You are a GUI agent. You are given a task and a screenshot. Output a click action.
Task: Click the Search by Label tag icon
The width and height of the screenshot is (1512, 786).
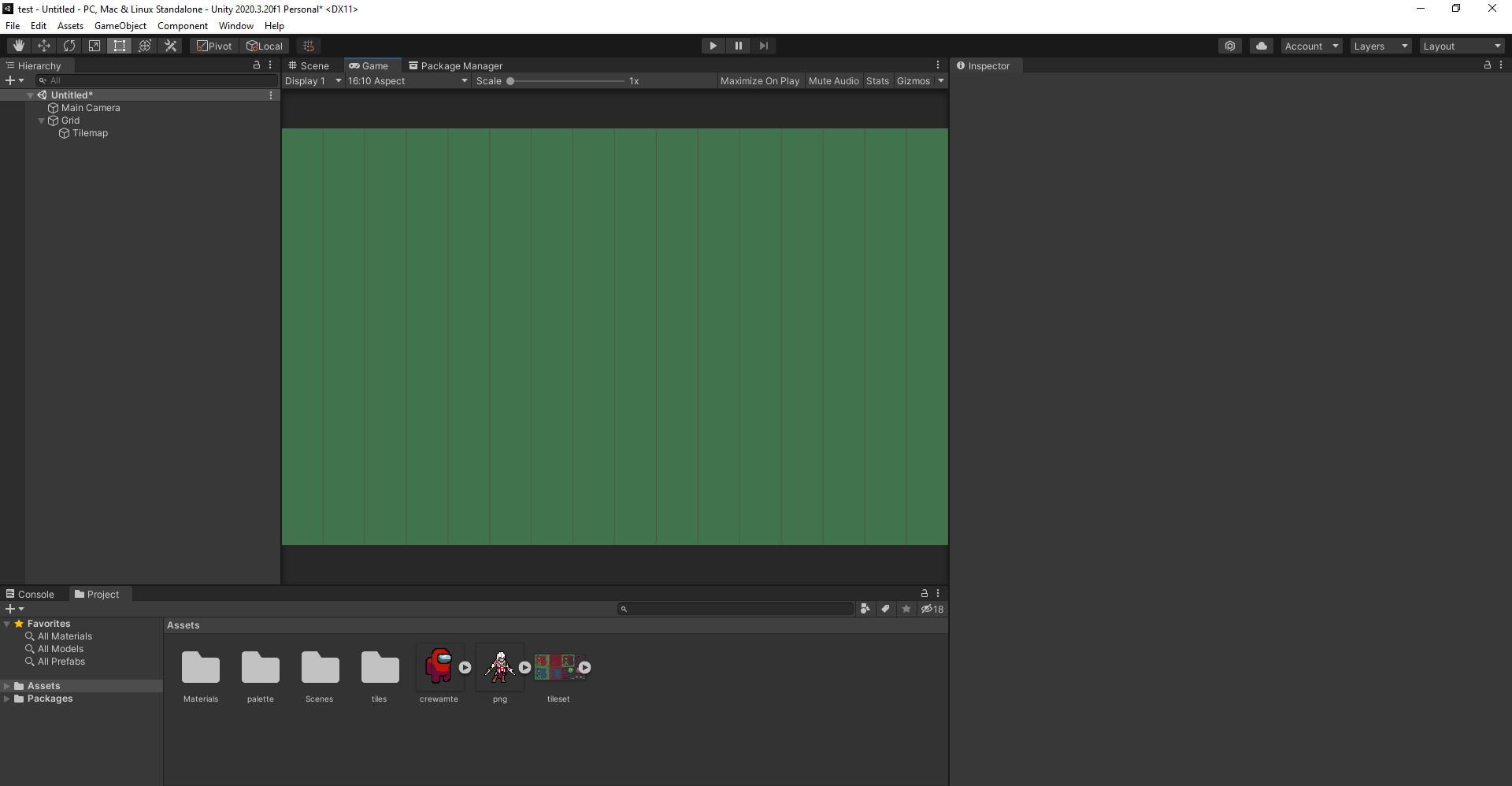coord(886,609)
